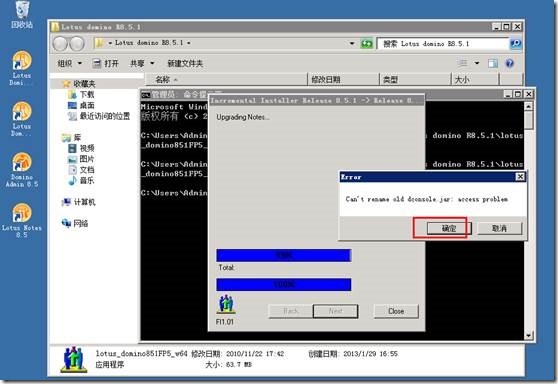Viewport: 558px width, 384px height.
Task: Click New folder (新建文件夹) toolbar button
Action: click(x=185, y=63)
